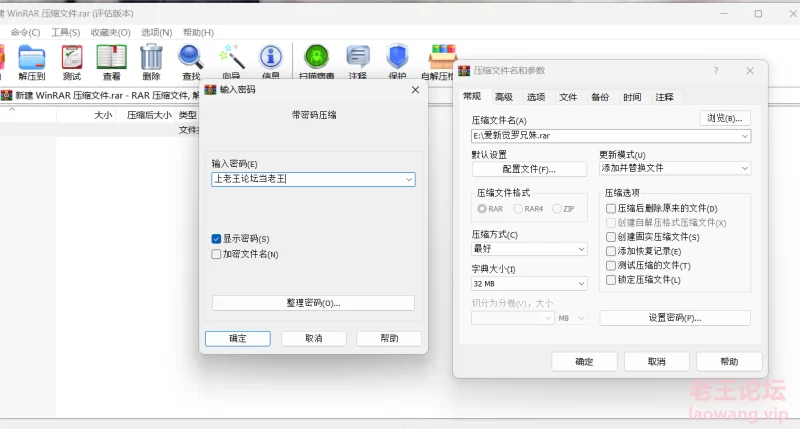Switch to the 注释 Comment tab
This screenshot has height=429, width=800.
click(664, 97)
